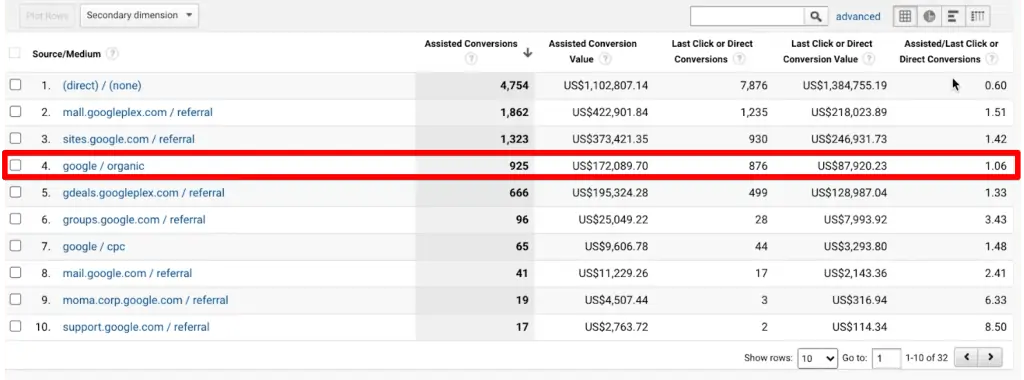
Task: Open help for Last Click or Direct Conversions
Action: click(x=739, y=59)
